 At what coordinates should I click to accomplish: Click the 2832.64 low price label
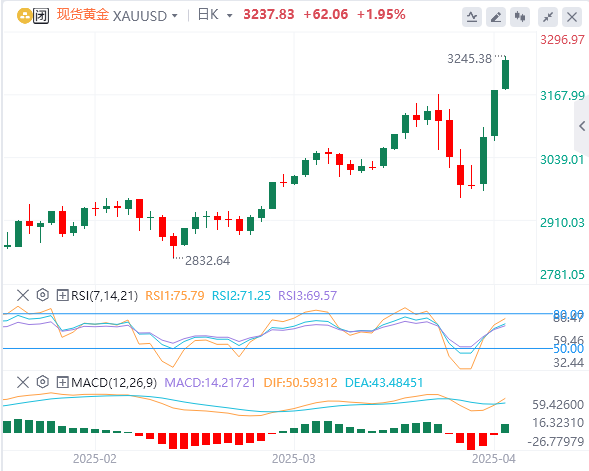[207, 261]
